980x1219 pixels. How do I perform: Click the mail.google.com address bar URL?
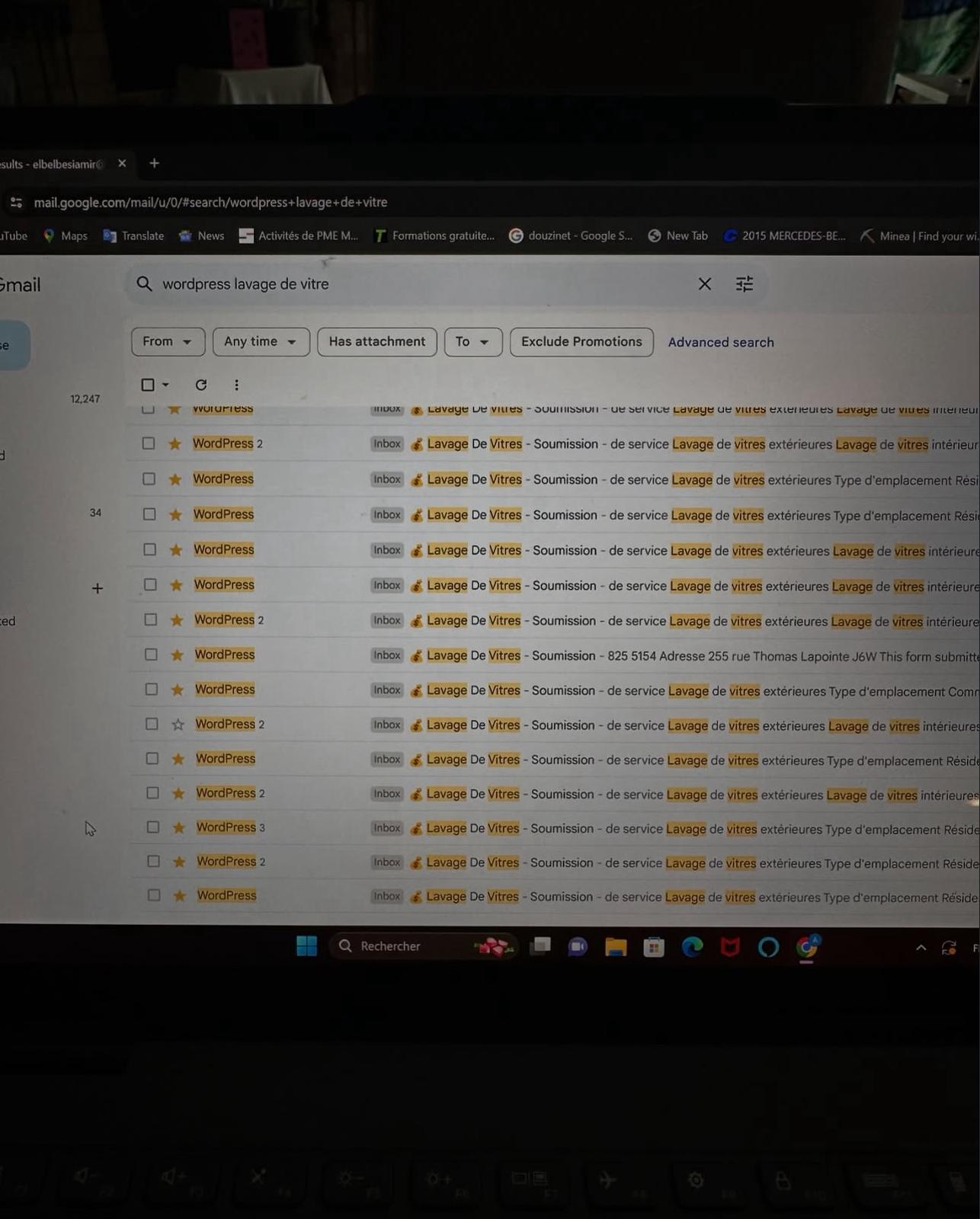pos(210,203)
